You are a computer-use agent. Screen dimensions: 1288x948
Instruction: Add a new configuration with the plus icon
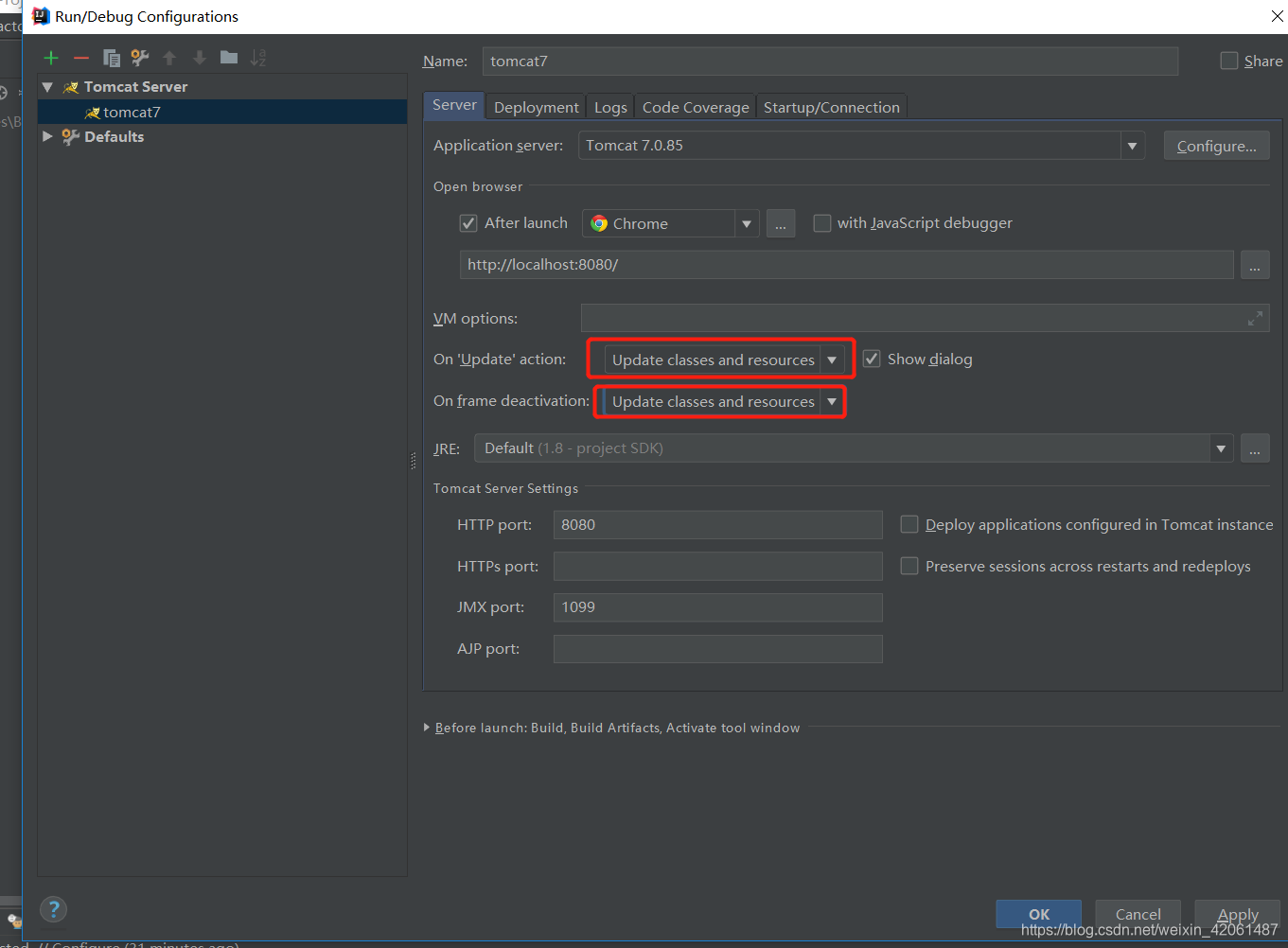(51, 58)
